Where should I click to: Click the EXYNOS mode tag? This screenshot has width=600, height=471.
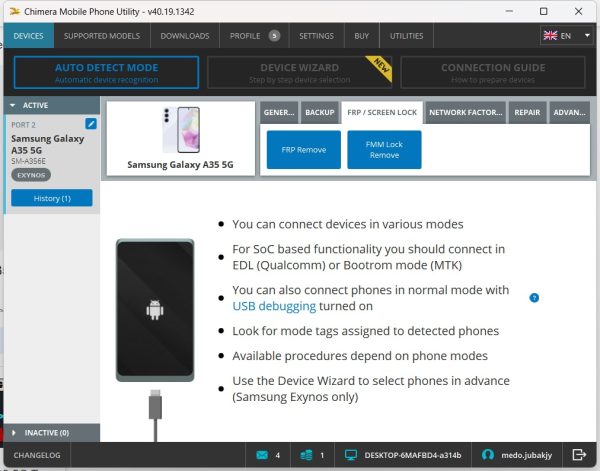point(31,175)
